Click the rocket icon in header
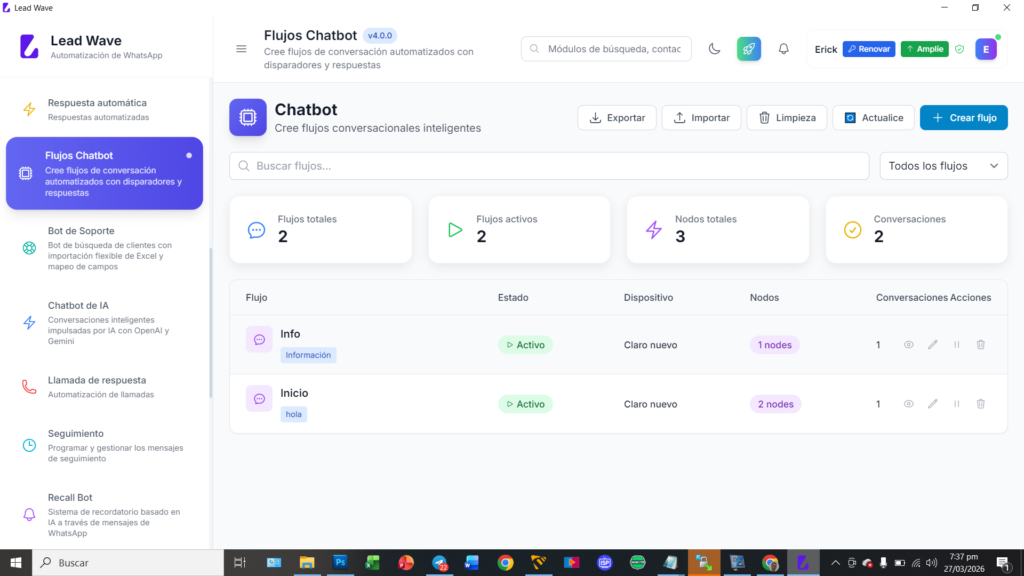Screen dimensions: 1024x576 pos(749,49)
